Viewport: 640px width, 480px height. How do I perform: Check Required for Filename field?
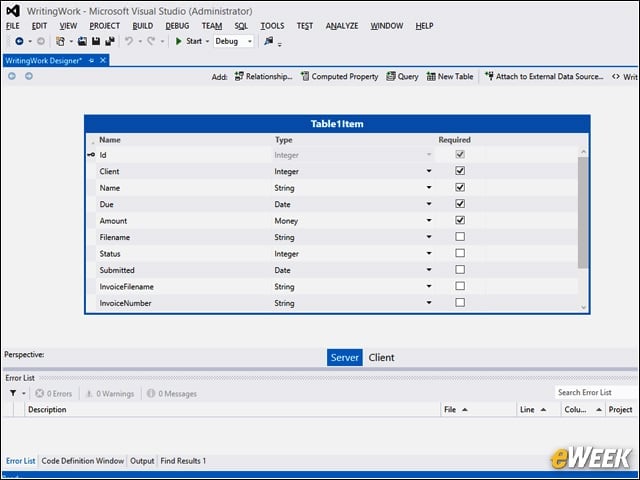[460, 236]
